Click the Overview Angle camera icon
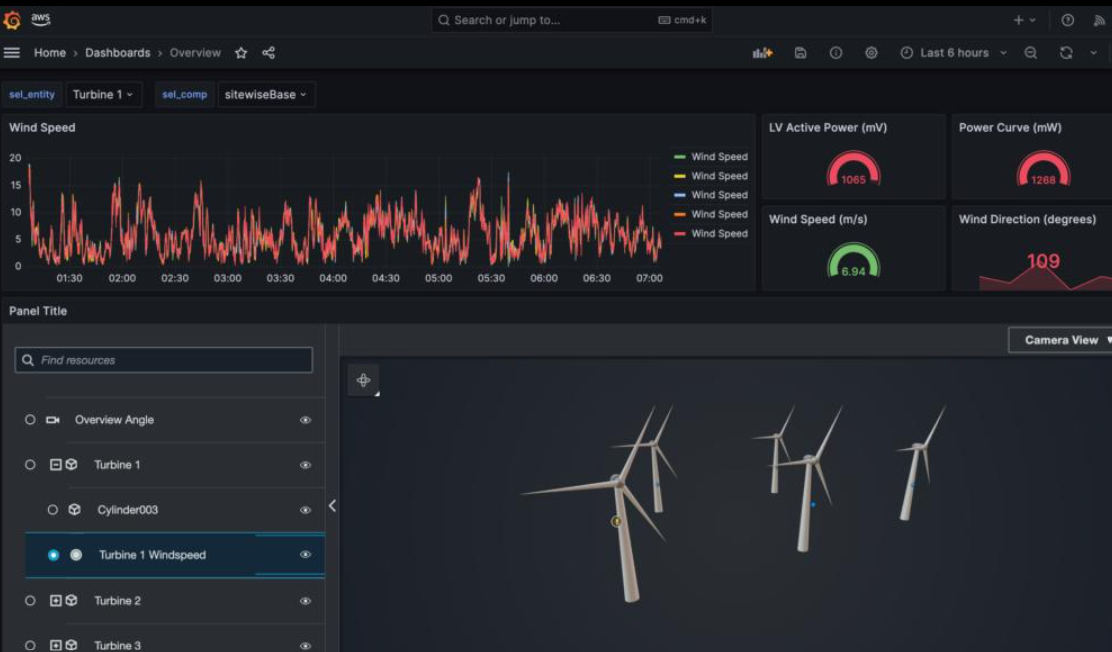 tap(52, 420)
